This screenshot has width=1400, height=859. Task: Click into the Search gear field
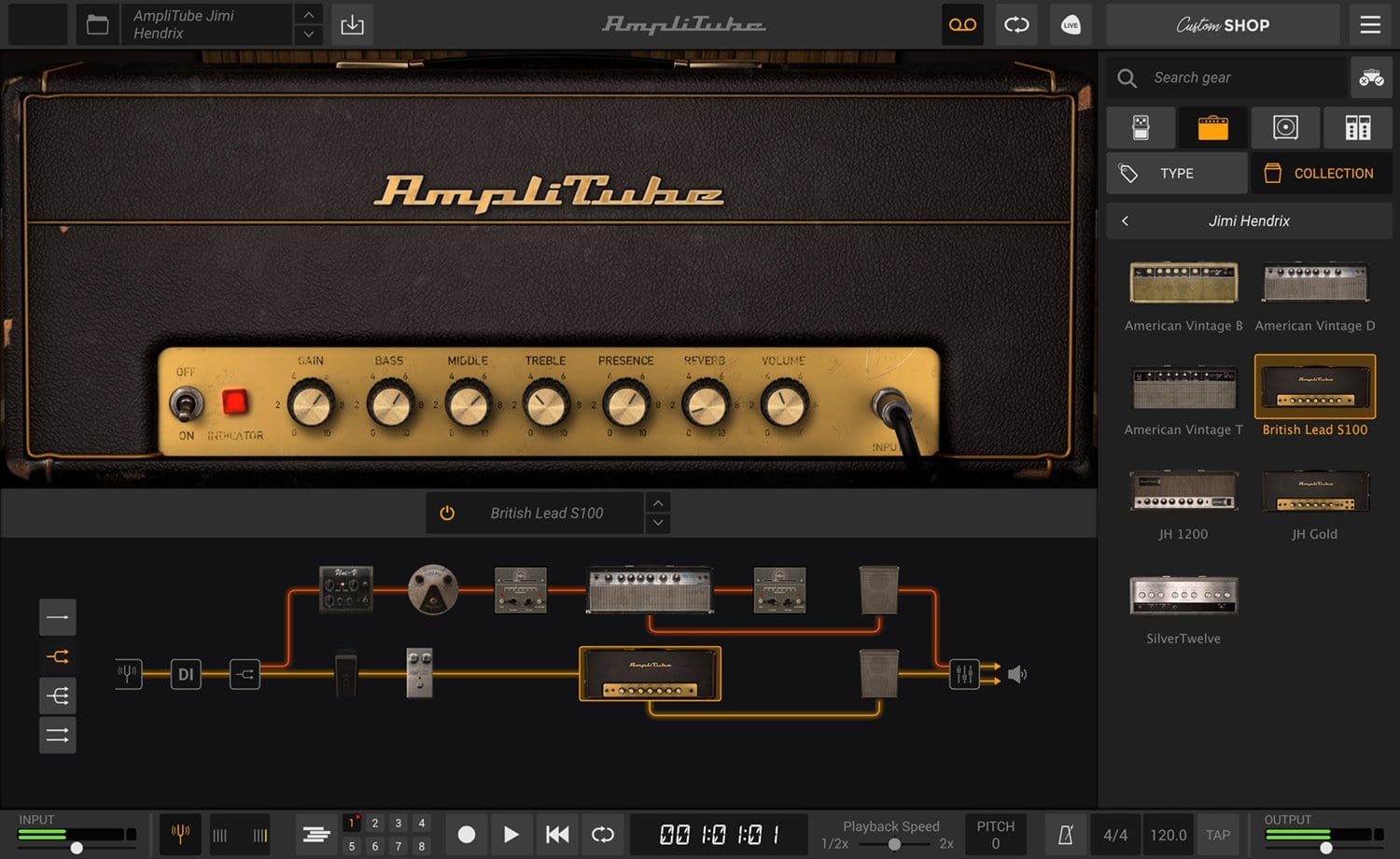pyautogui.click(x=1227, y=77)
